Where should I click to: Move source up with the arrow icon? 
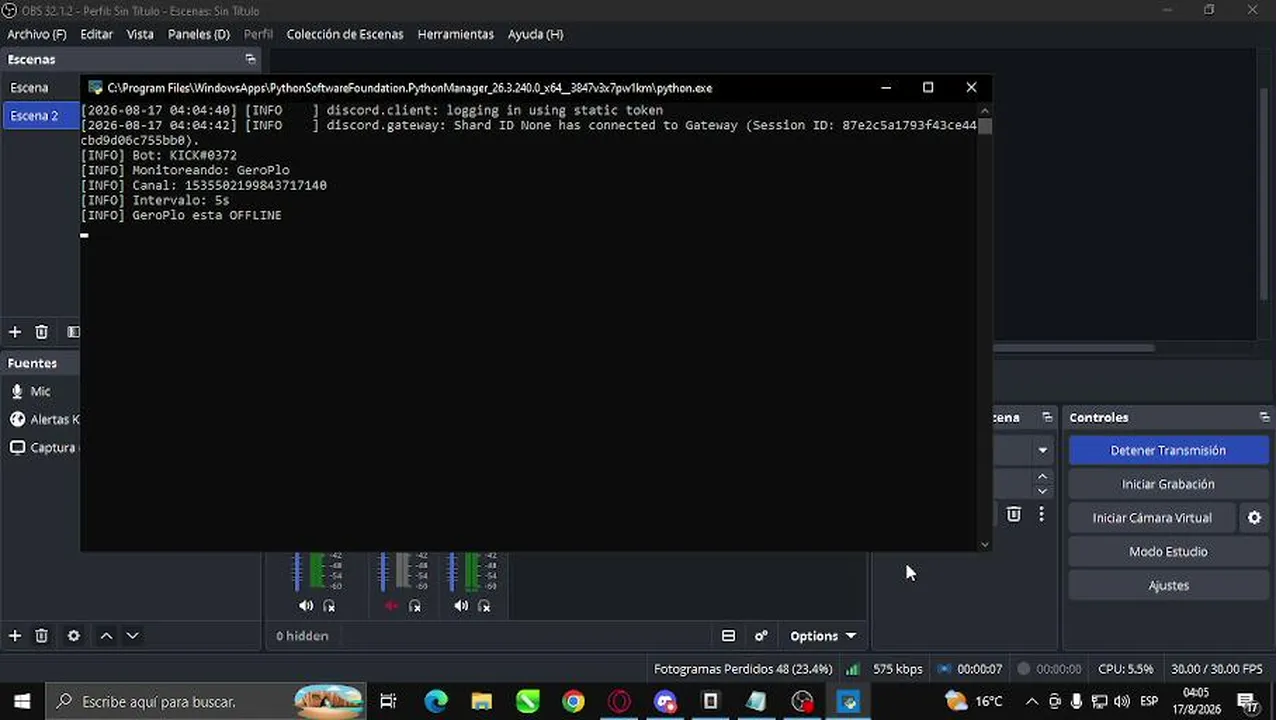(106, 636)
